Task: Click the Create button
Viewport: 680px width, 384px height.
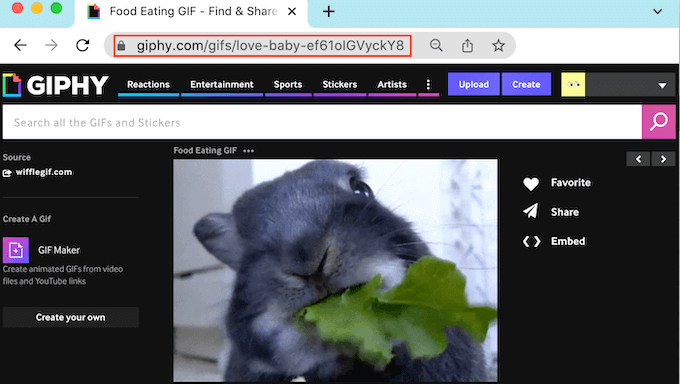Action: click(526, 84)
